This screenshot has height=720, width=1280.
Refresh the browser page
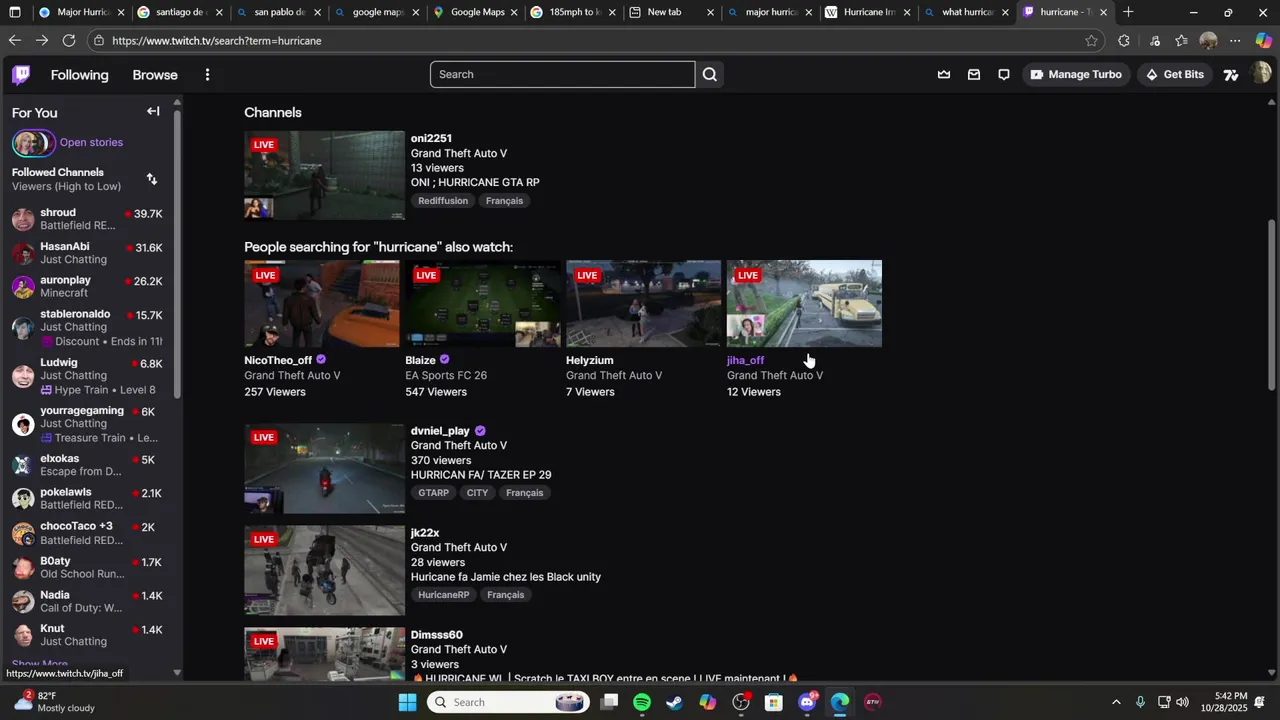(x=68, y=41)
